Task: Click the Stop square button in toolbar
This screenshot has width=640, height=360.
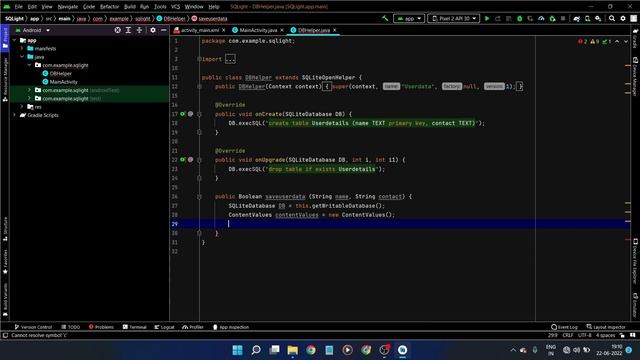Action: [x=563, y=18]
